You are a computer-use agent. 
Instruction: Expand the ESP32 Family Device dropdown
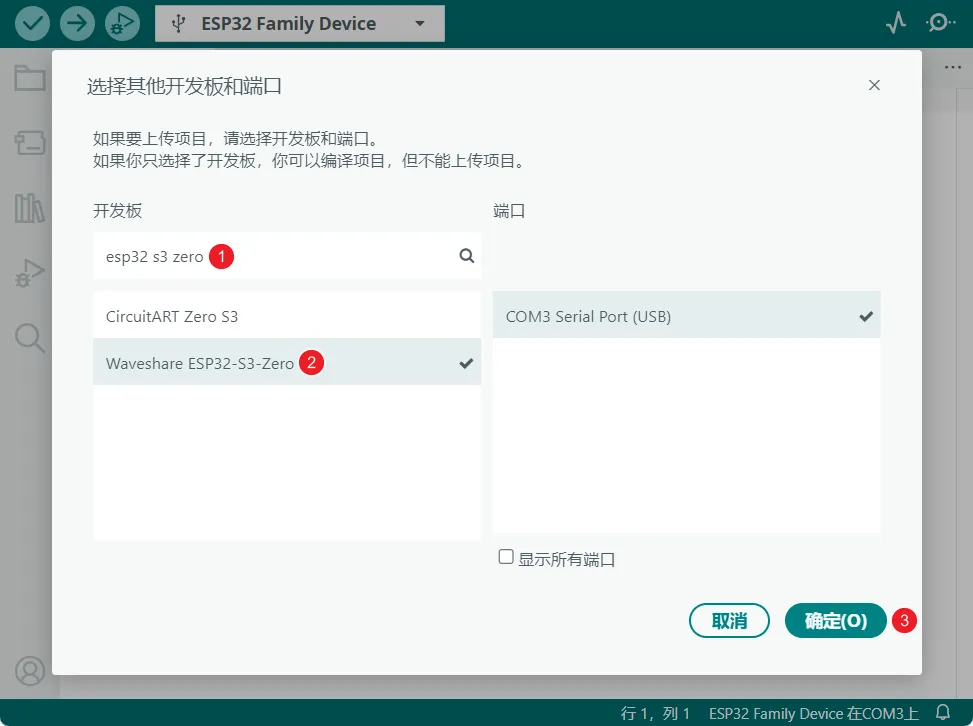419,24
